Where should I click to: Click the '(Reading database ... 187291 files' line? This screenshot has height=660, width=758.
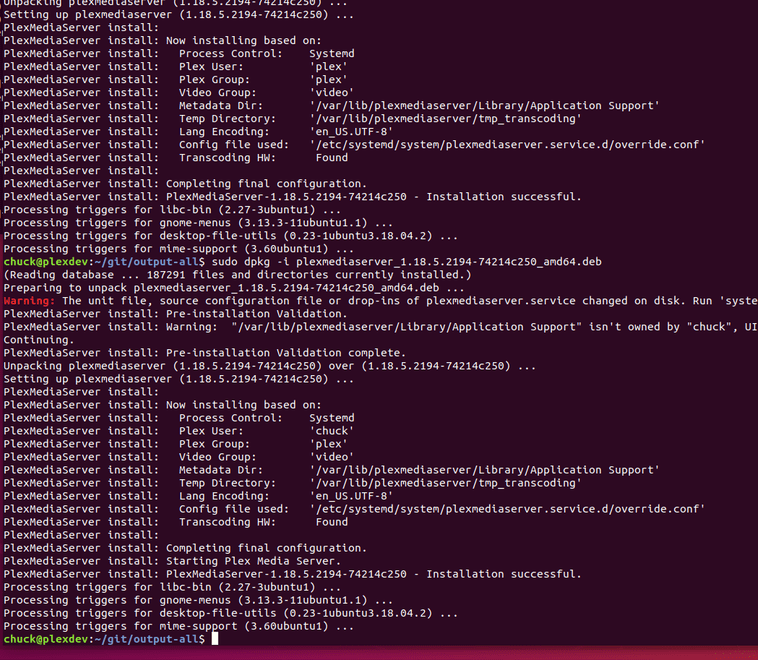coord(237,275)
